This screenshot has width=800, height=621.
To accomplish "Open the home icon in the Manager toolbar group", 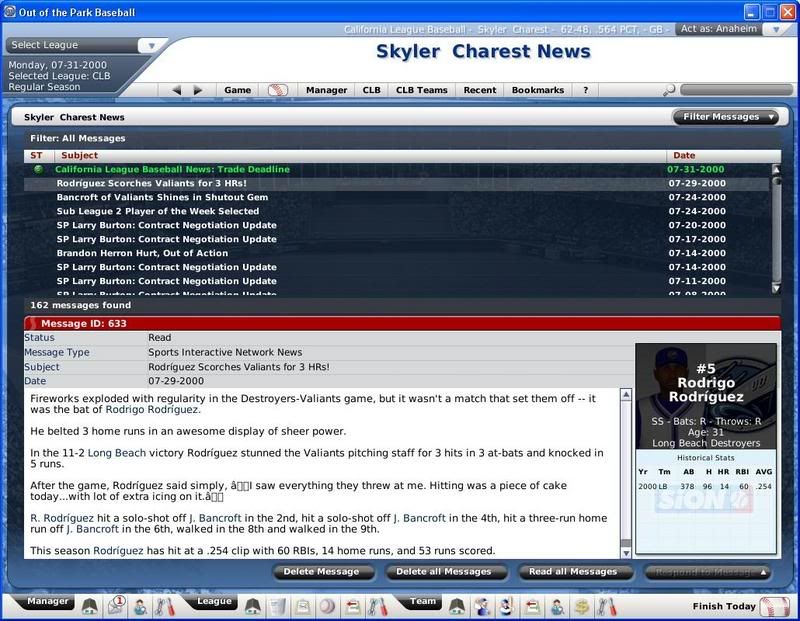I will tap(90, 606).
